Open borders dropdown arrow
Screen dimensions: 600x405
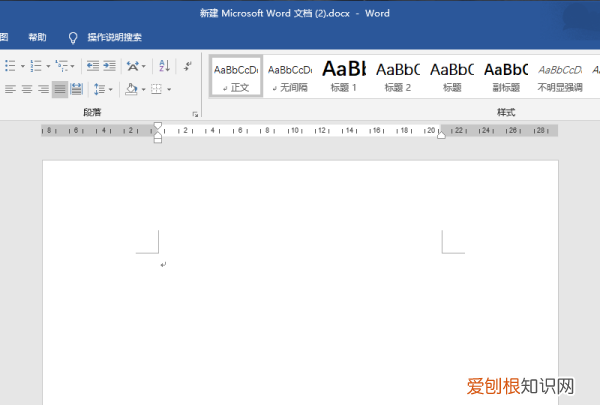169,90
